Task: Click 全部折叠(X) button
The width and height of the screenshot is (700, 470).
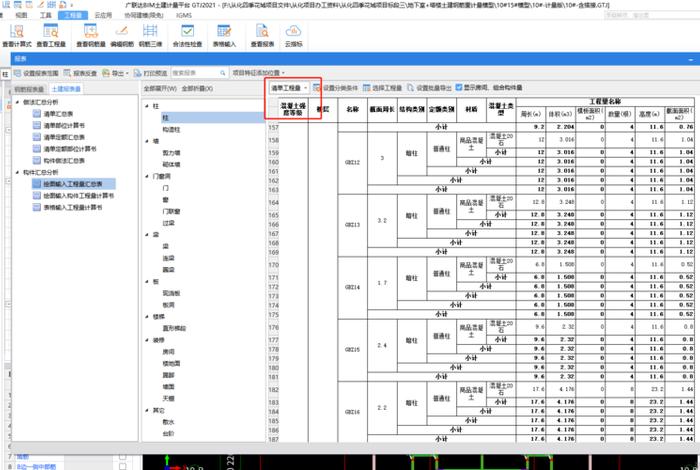Action: [x=197, y=88]
